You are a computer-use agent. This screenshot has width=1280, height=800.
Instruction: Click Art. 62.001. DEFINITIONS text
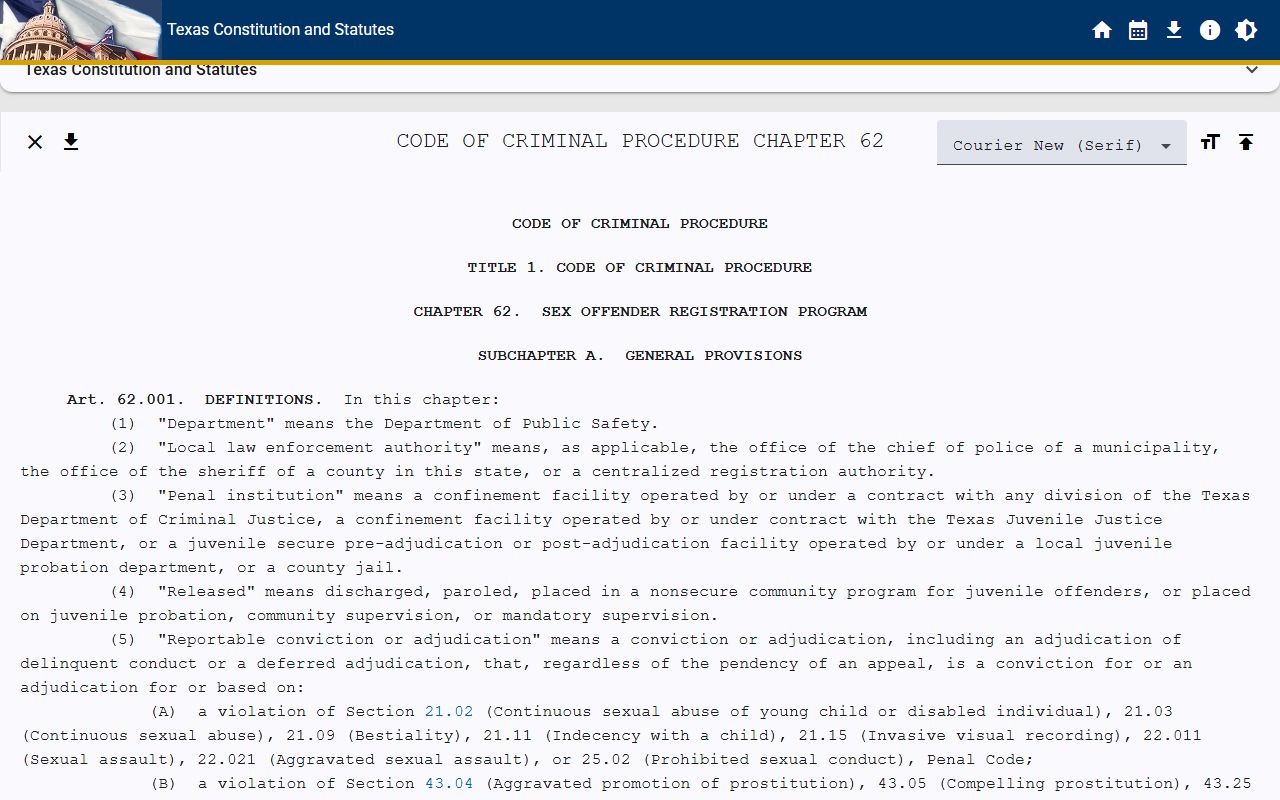(195, 400)
